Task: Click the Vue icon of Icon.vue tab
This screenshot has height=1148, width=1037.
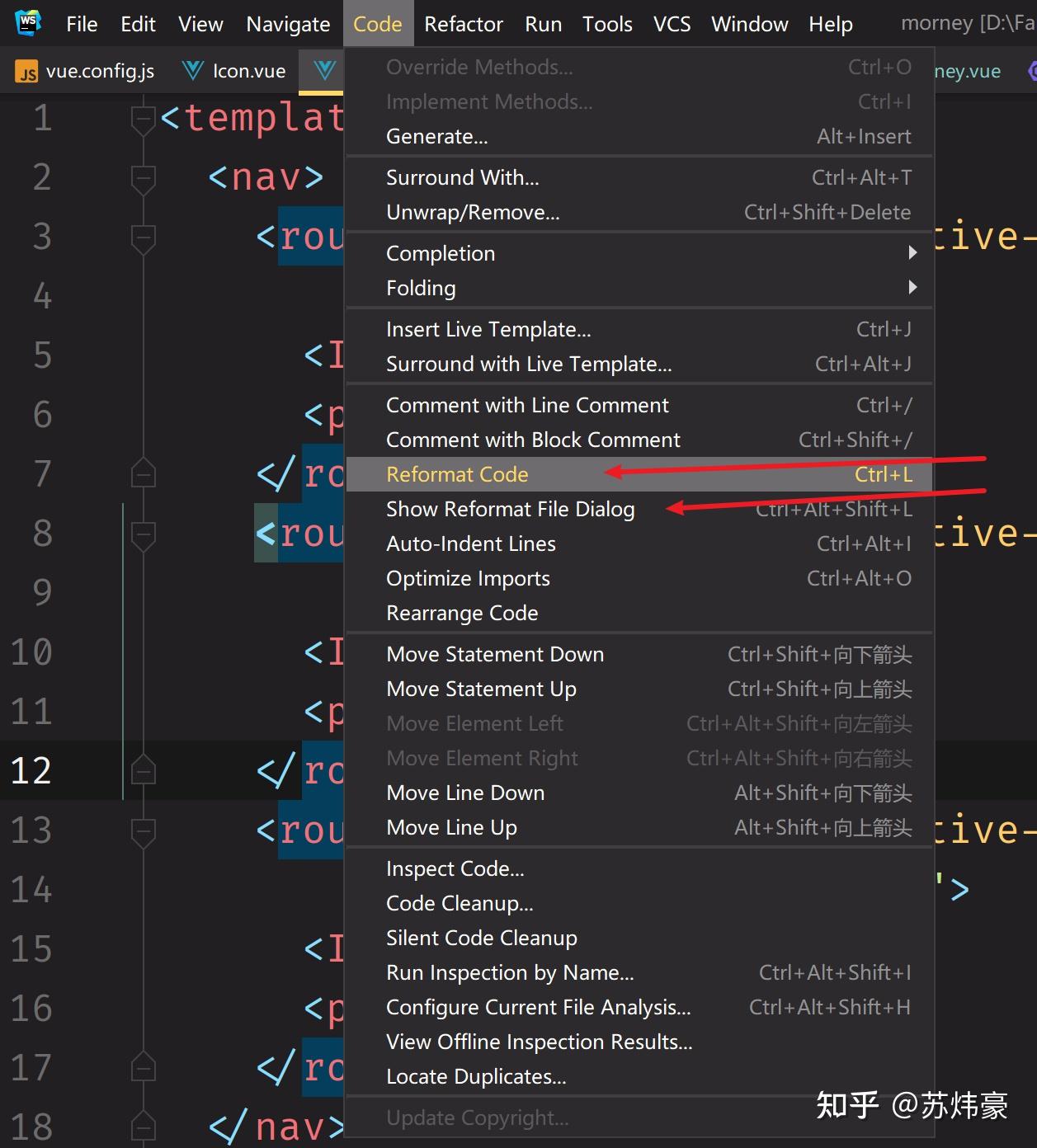Action: [x=192, y=72]
